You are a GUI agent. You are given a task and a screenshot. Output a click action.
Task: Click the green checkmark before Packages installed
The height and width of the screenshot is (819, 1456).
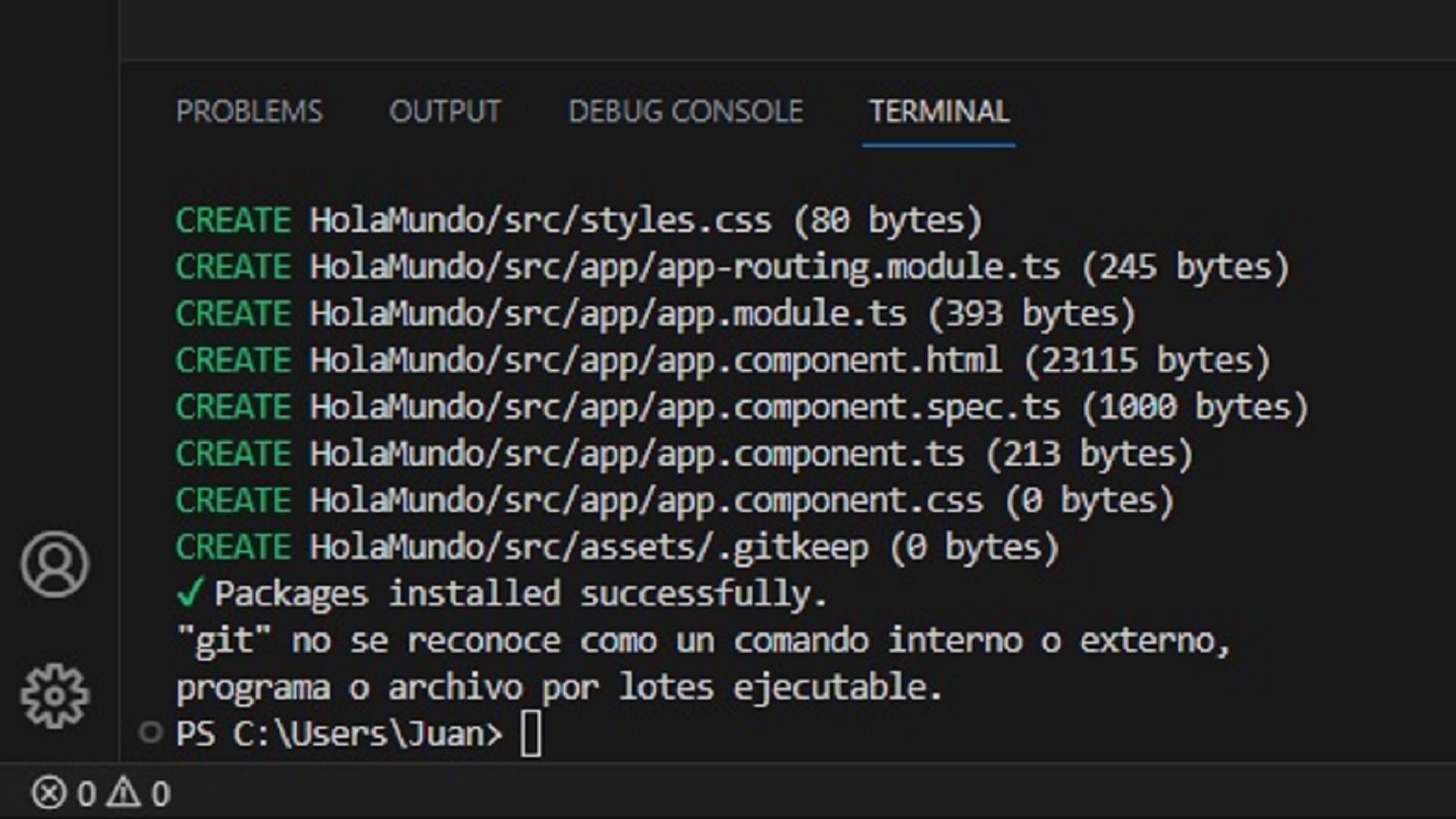(190, 592)
